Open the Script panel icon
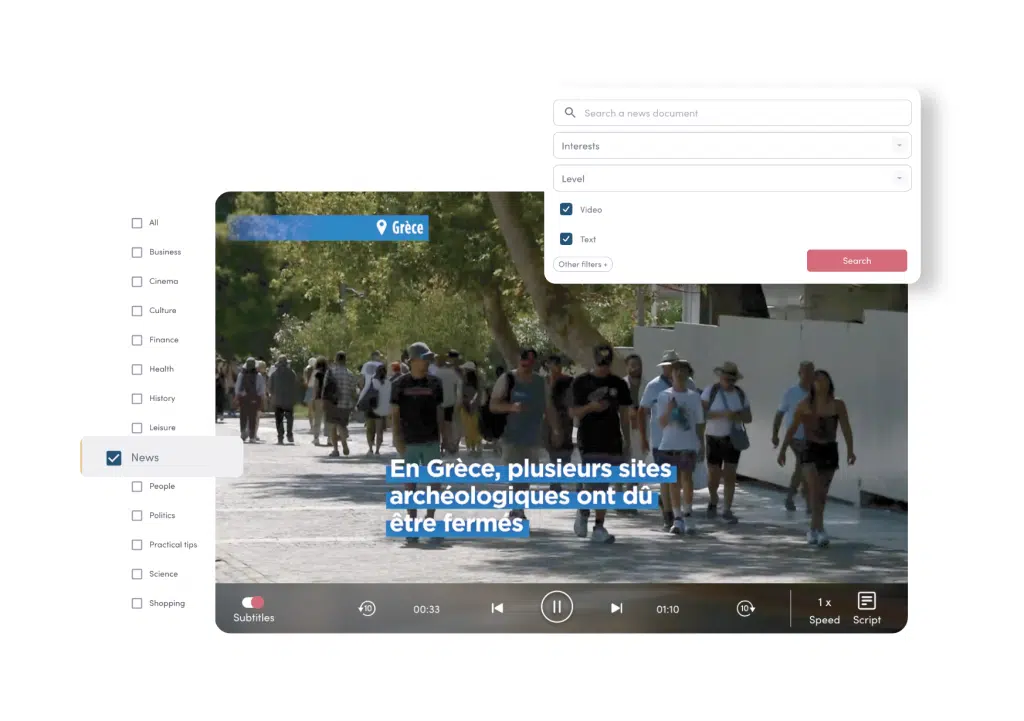This screenshot has height=721, width=1024. pos(867,600)
